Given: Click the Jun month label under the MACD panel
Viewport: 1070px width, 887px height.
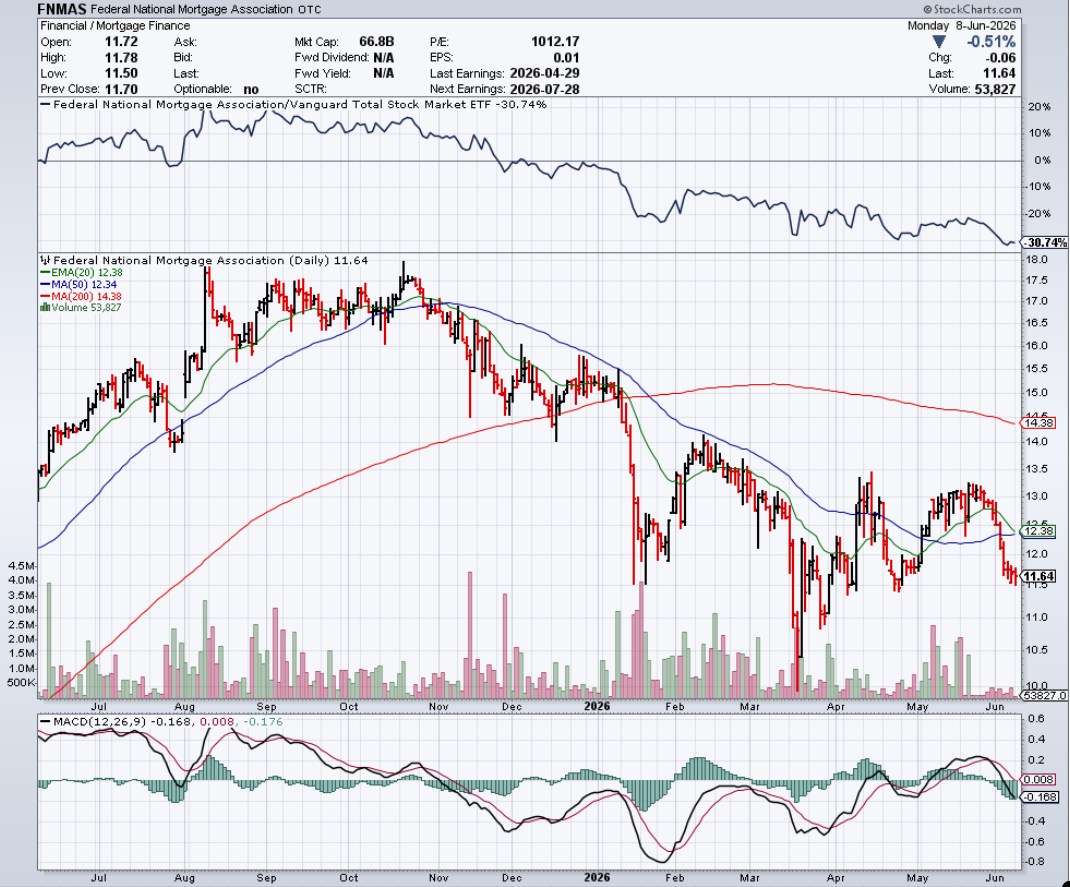Looking at the screenshot, I should click(995, 877).
